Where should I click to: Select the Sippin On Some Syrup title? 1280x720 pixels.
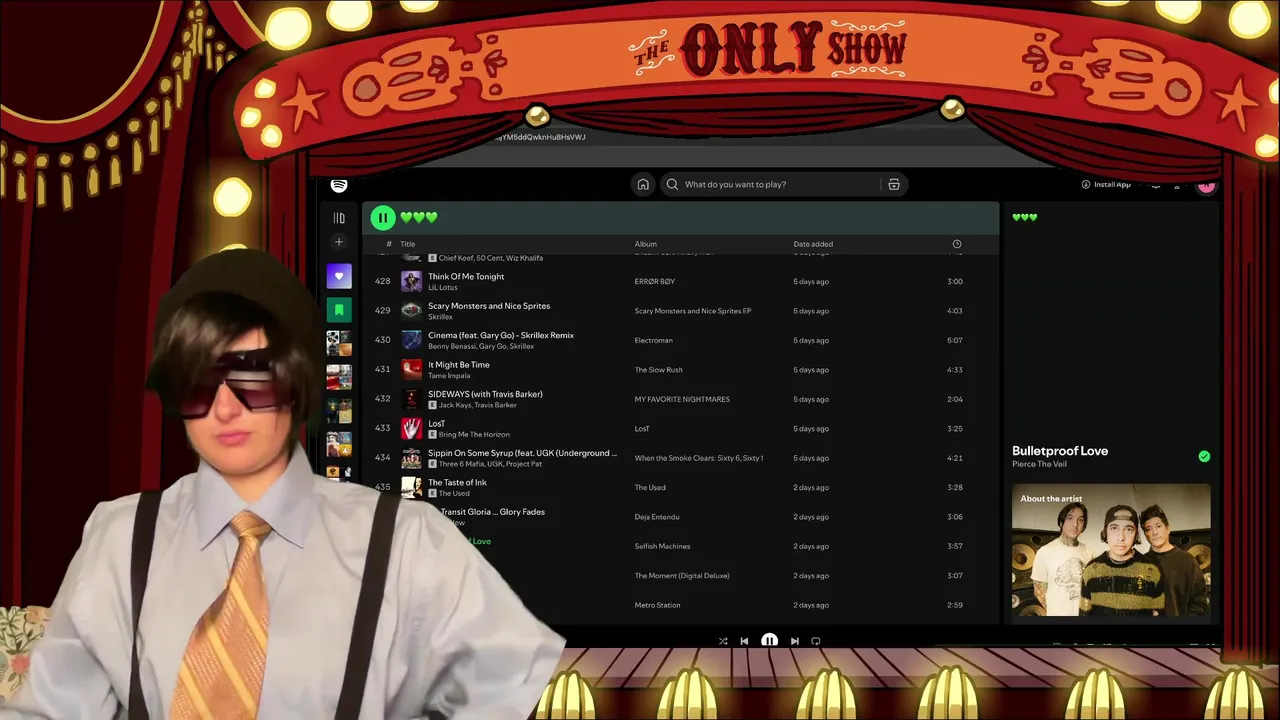522,453
